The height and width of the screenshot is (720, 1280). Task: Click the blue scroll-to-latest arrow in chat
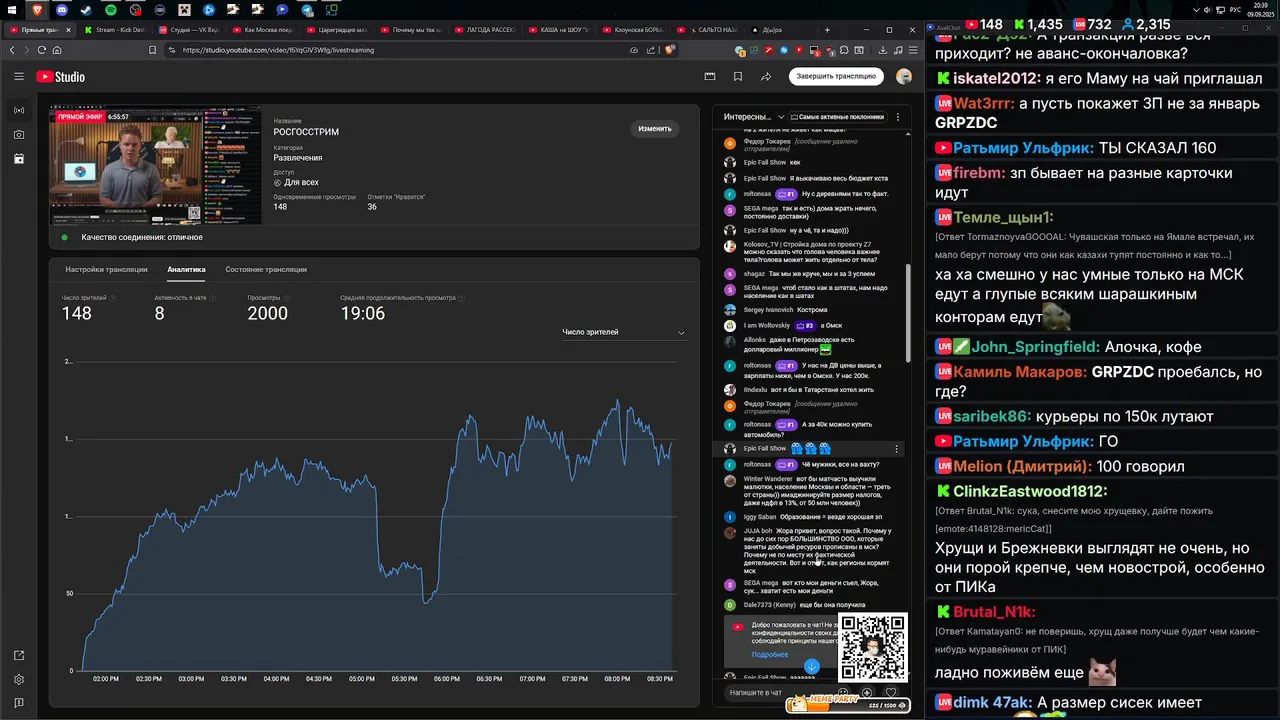tap(812, 666)
